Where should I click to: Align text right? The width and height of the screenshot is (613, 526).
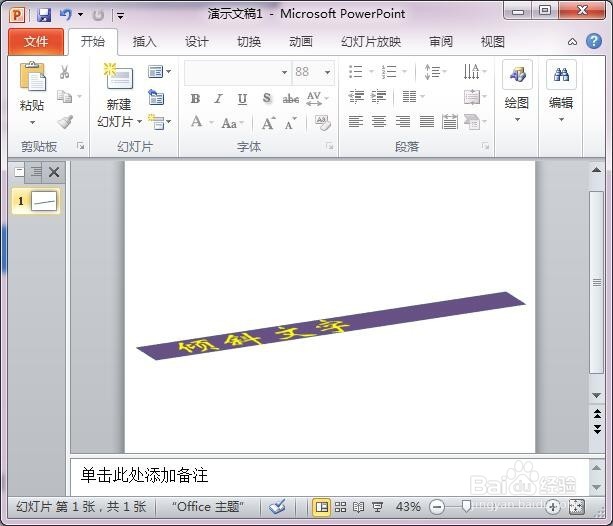(403, 122)
